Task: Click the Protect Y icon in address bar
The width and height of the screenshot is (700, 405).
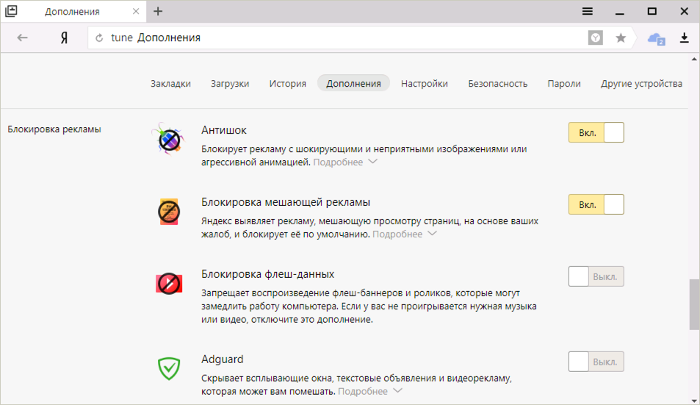Action: (x=595, y=38)
